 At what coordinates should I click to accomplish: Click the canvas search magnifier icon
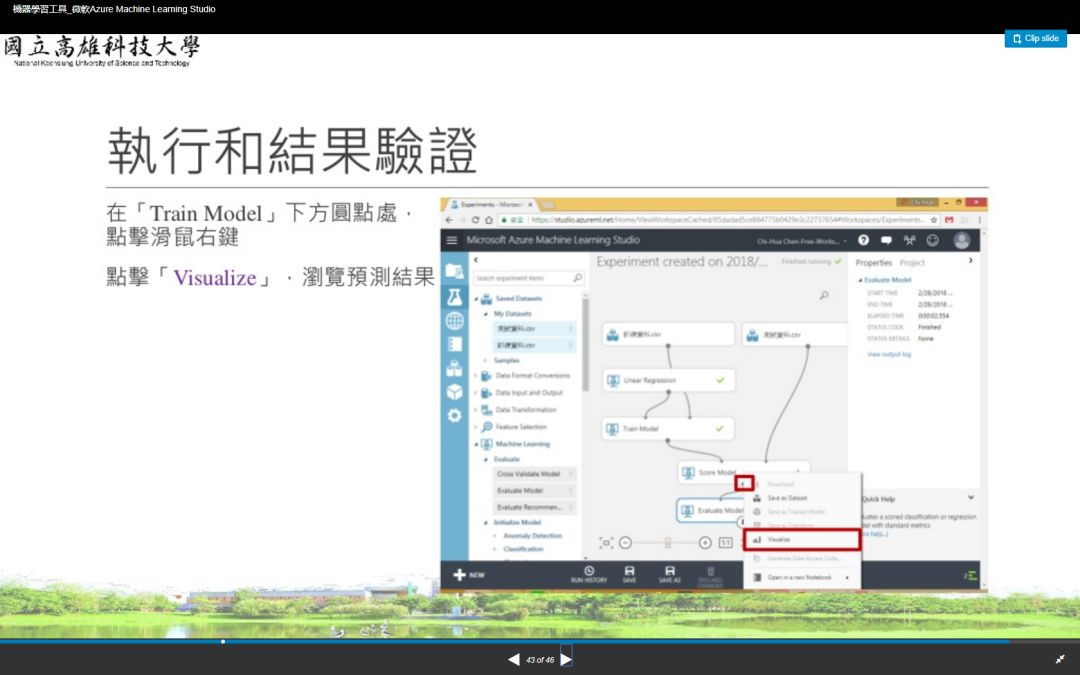coord(824,295)
